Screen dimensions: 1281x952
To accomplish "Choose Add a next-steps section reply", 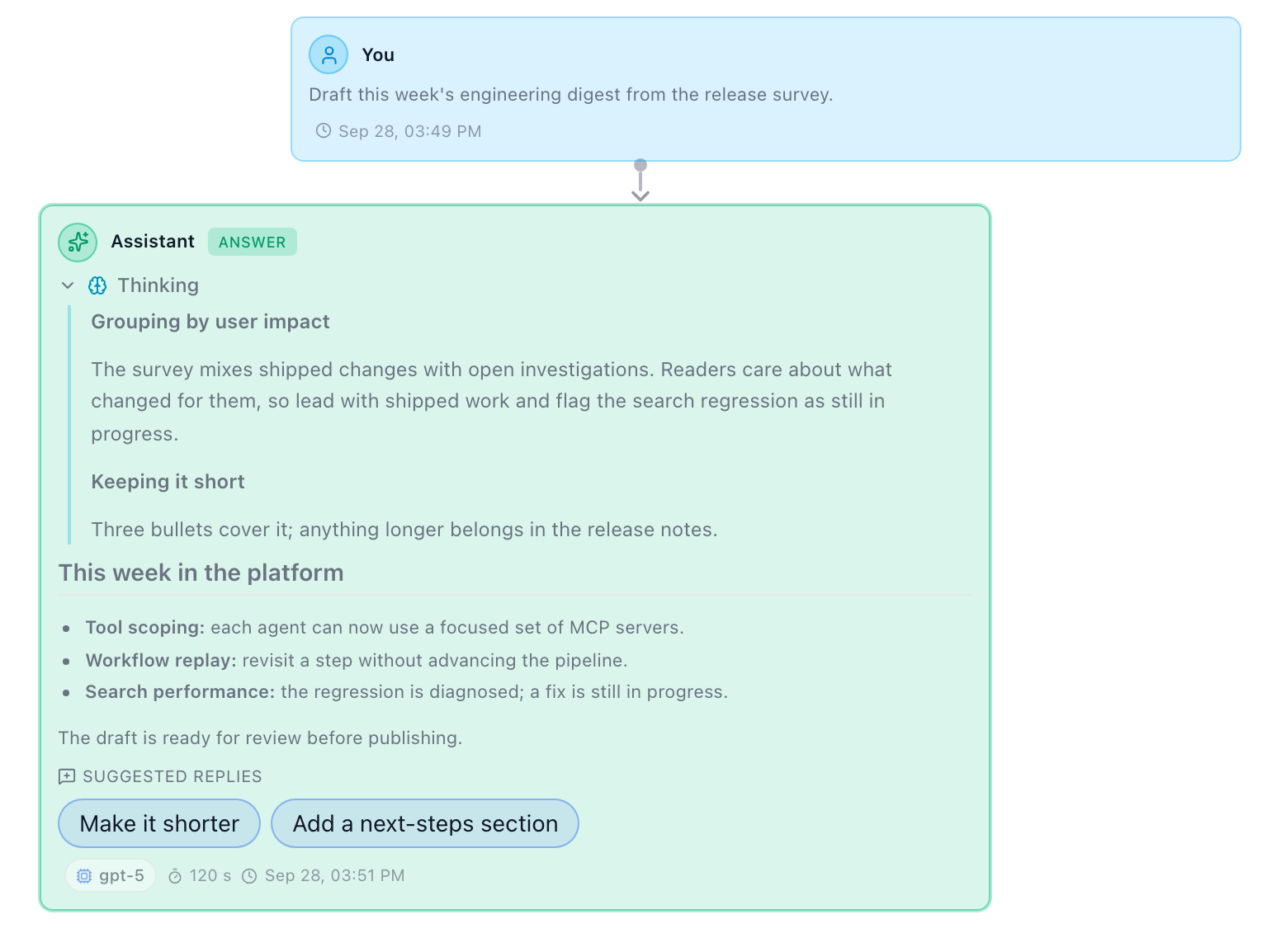I will (425, 823).
